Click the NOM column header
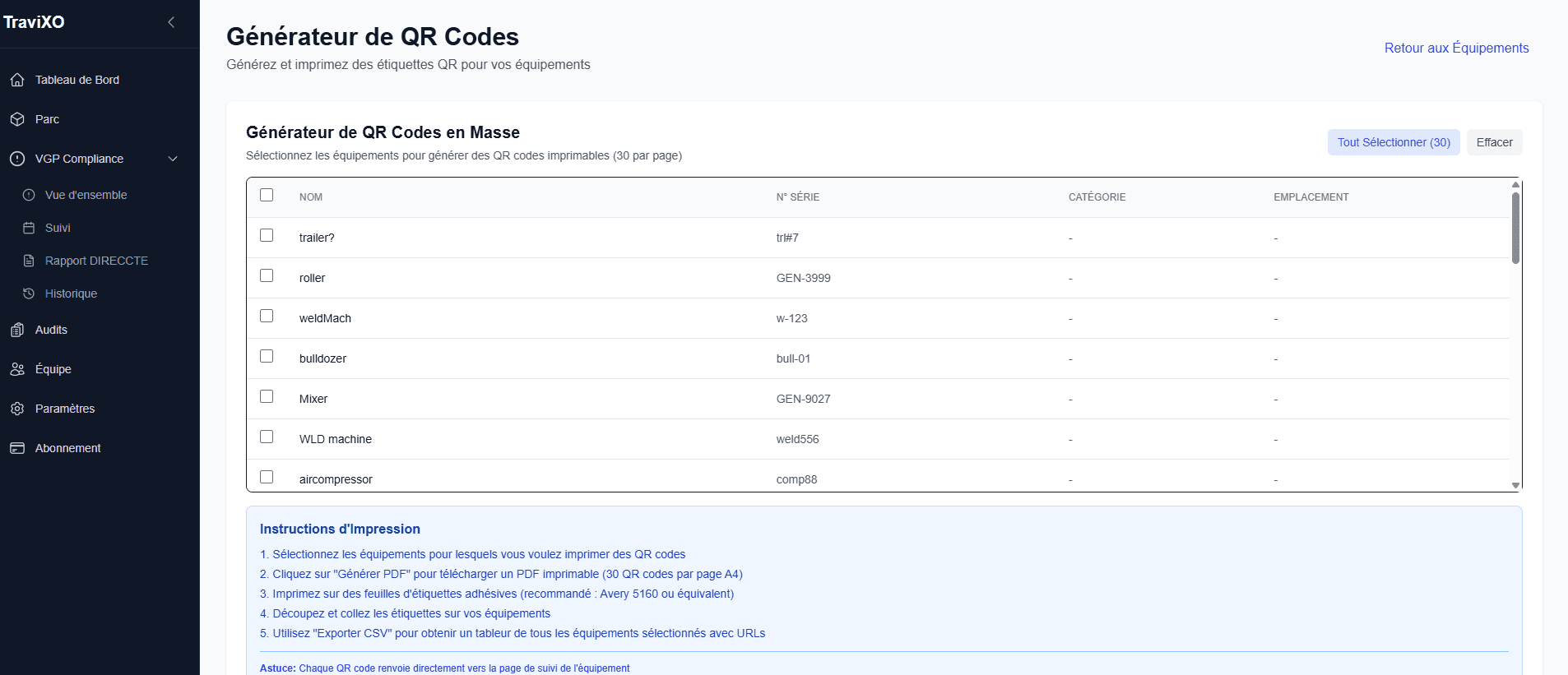The width and height of the screenshot is (1568, 675). [311, 197]
